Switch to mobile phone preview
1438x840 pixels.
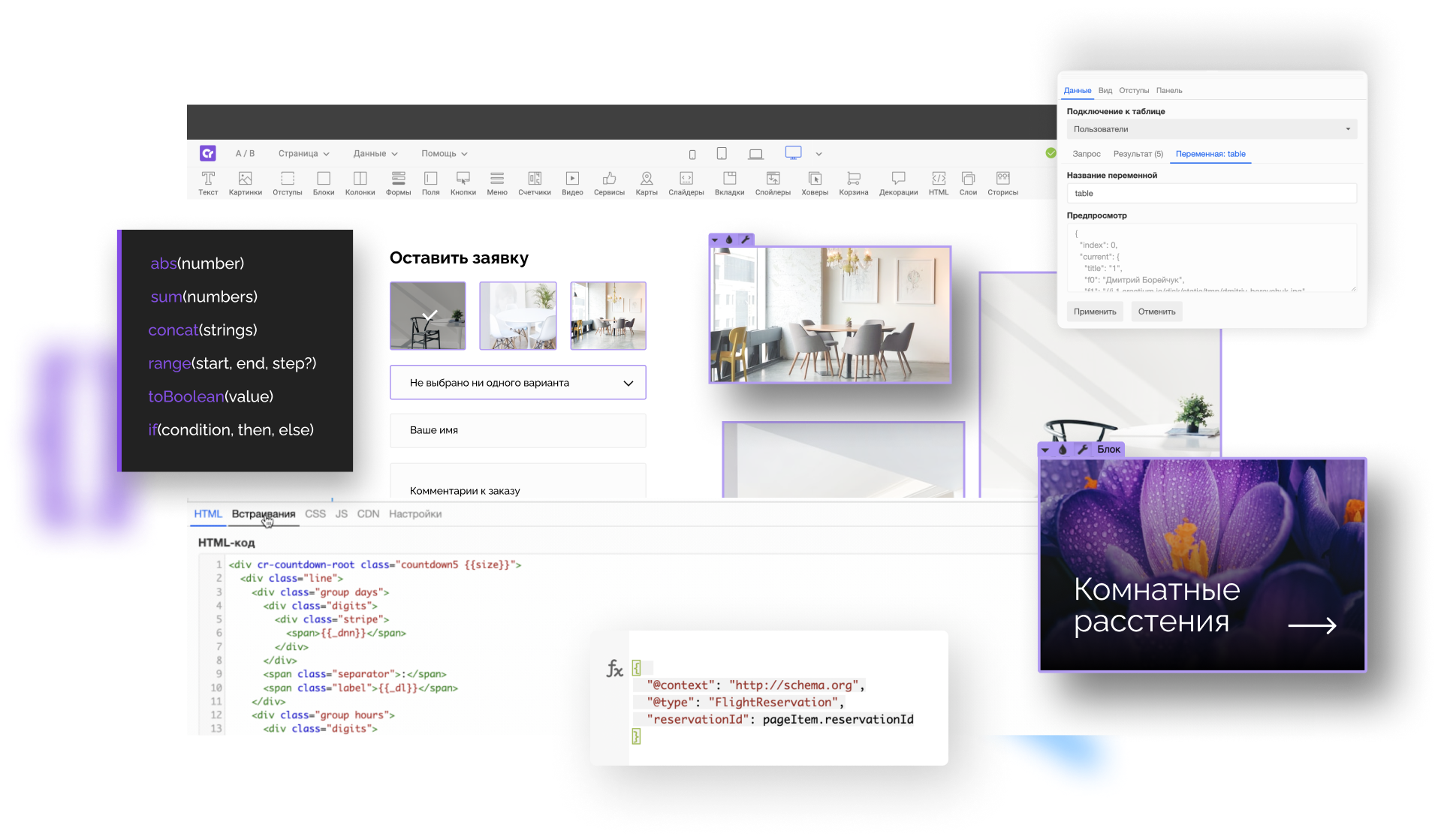click(692, 155)
